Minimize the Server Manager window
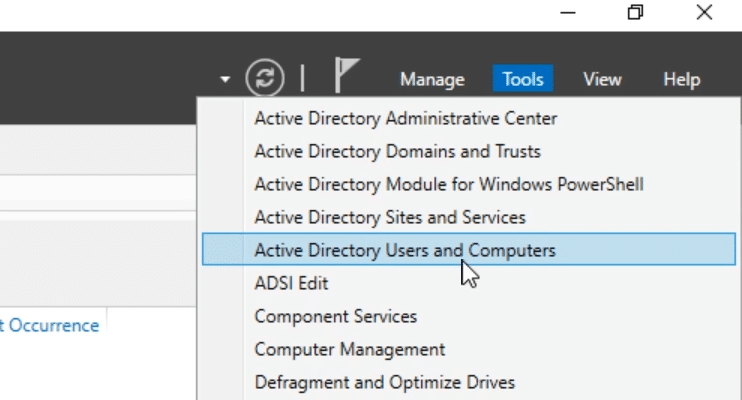This screenshot has height=400, width=742. pyautogui.click(x=567, y=13)
